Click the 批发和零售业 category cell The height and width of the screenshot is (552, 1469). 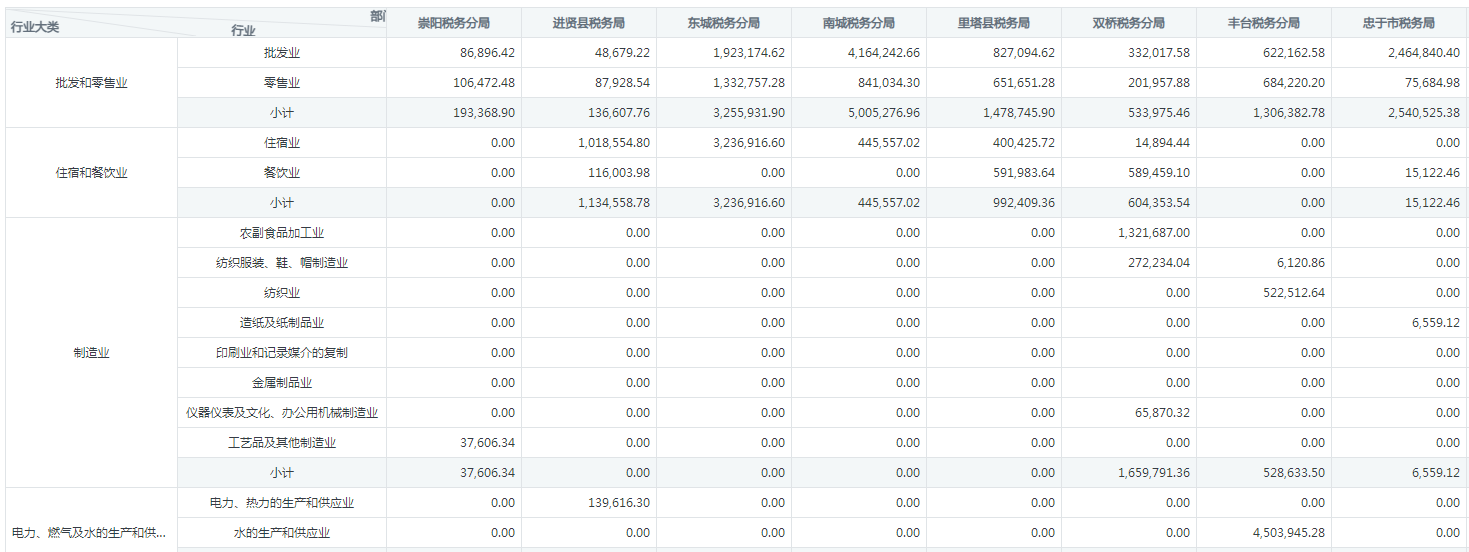pyautogui.click(x=92, y=83)
